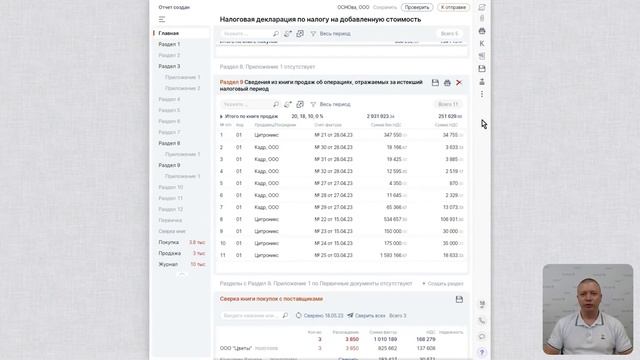Open the Весь период filter in Раздел 9
Image resolution: width=640 pixels, height=360 pixels.
[331, 104]
